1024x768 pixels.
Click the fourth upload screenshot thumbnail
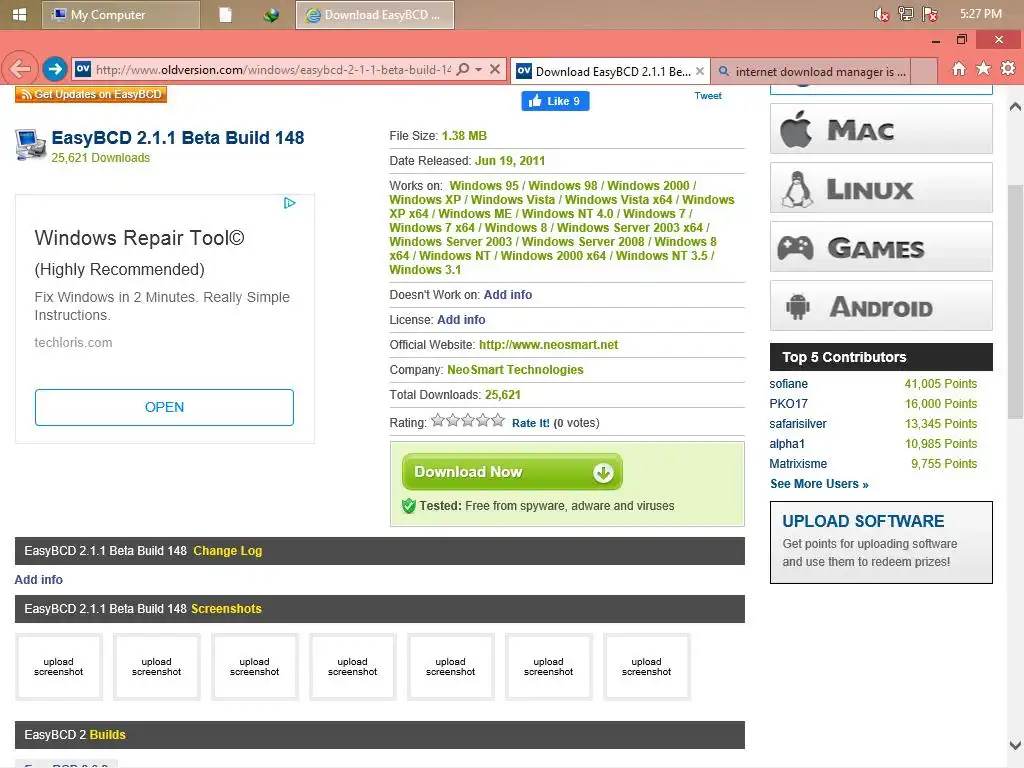353,667
